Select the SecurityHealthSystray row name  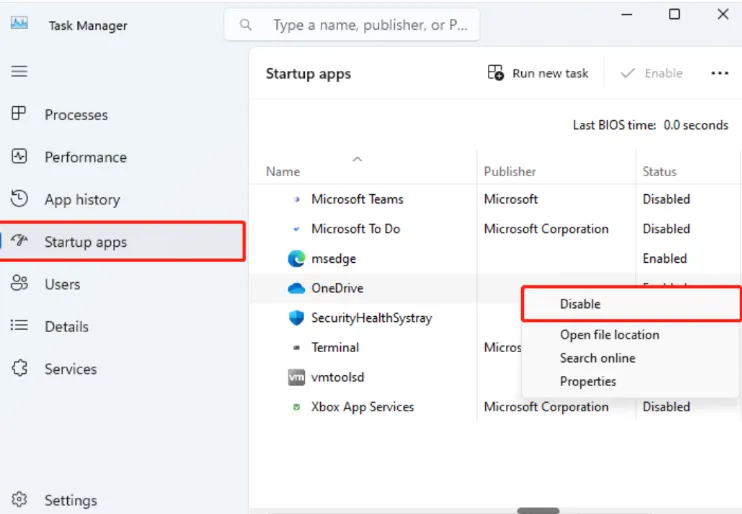pos(371,318)
